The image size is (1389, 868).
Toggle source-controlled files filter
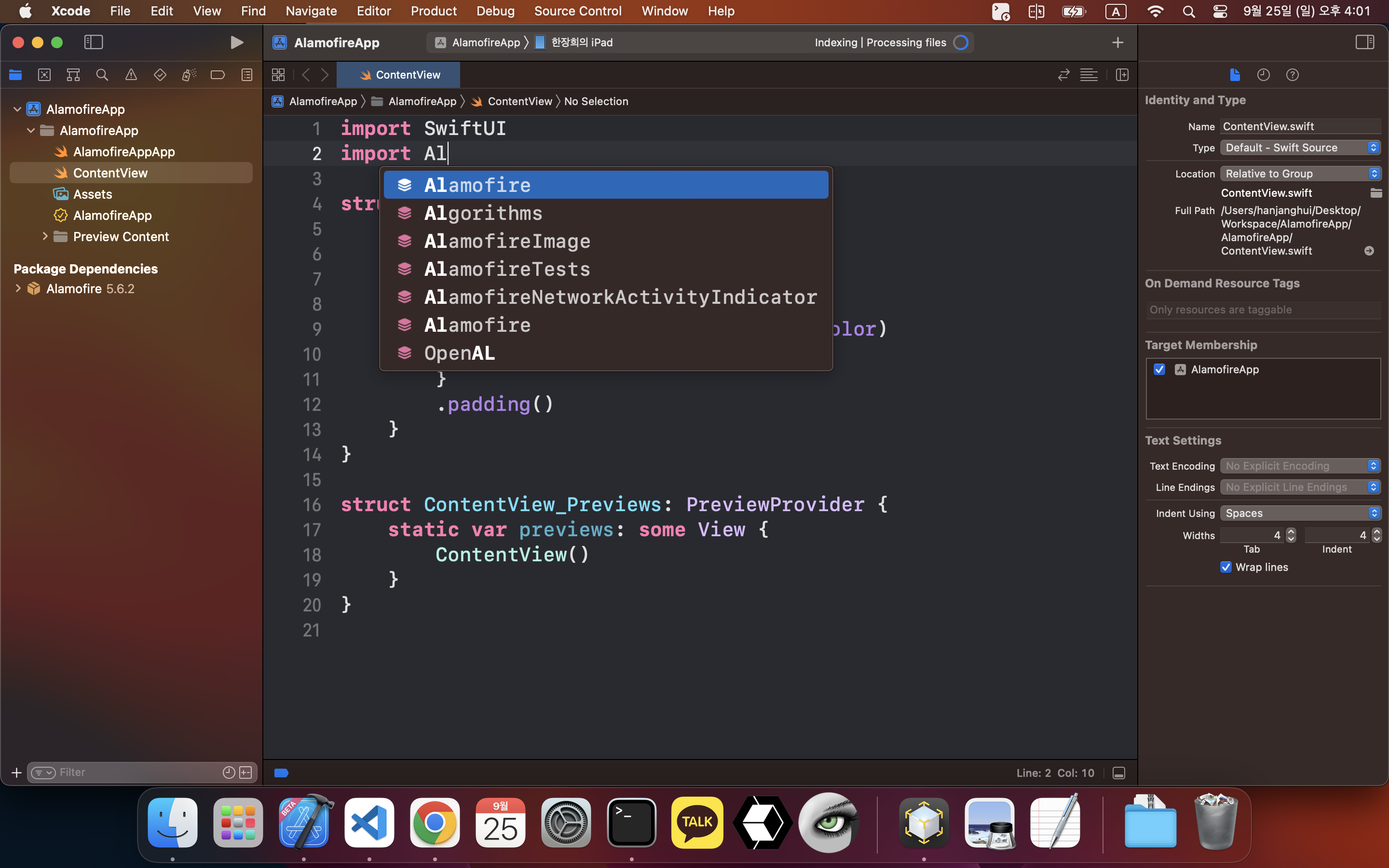[x=245, y=772]
